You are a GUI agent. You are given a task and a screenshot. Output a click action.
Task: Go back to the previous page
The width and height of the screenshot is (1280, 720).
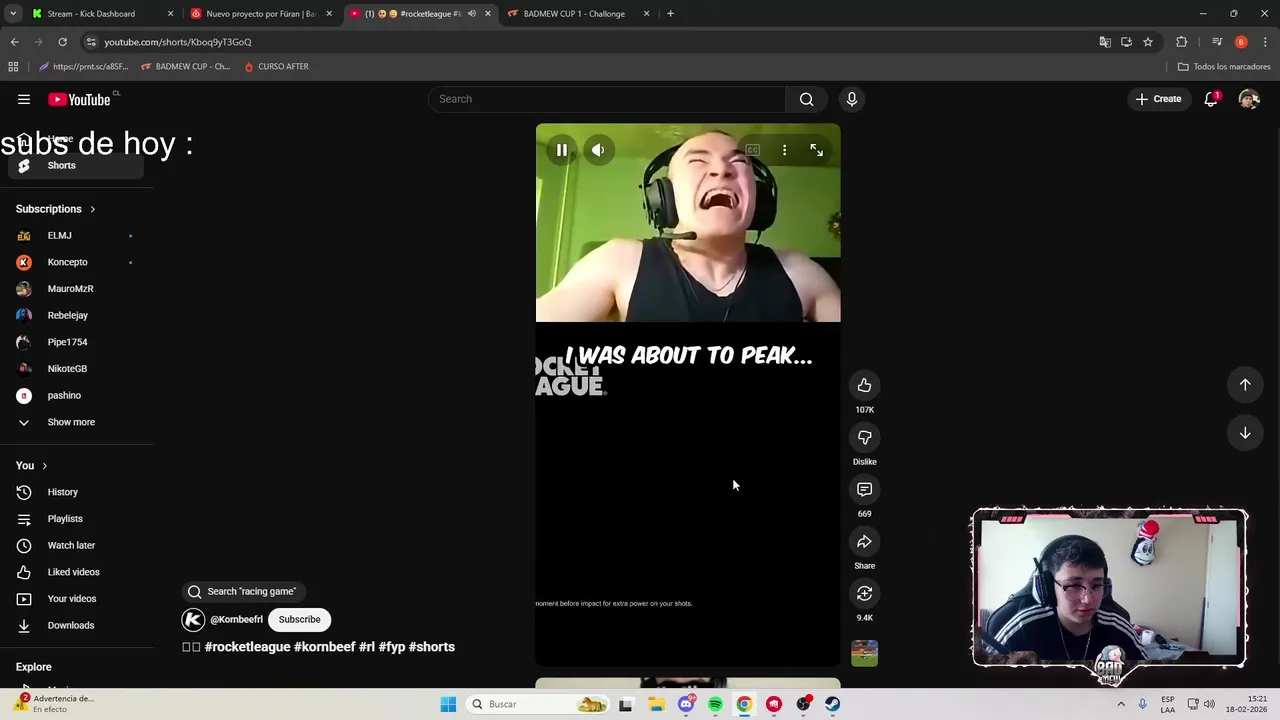(14, 42)
